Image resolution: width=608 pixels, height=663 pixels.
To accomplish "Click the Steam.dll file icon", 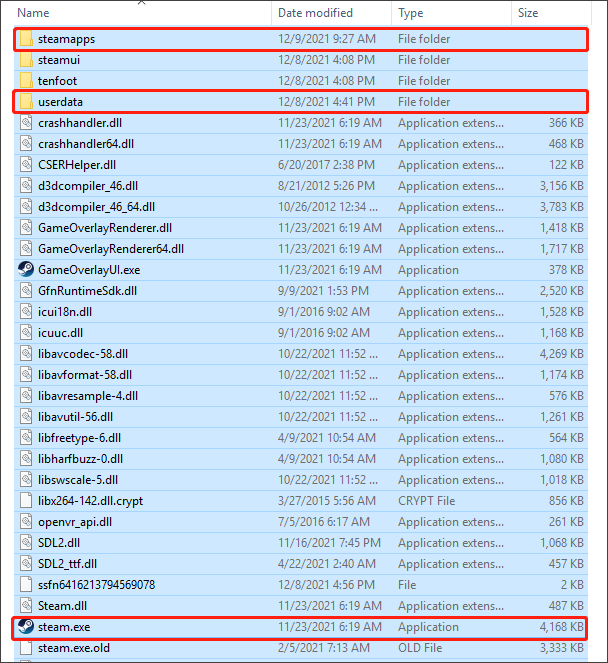I will coord(26,605).
